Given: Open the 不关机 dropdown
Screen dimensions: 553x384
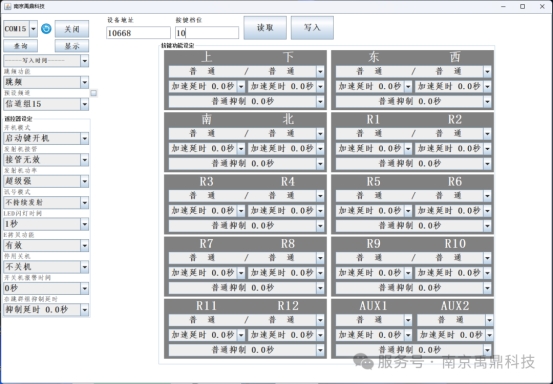Looking at the screenshot, I should pos(46,267).
